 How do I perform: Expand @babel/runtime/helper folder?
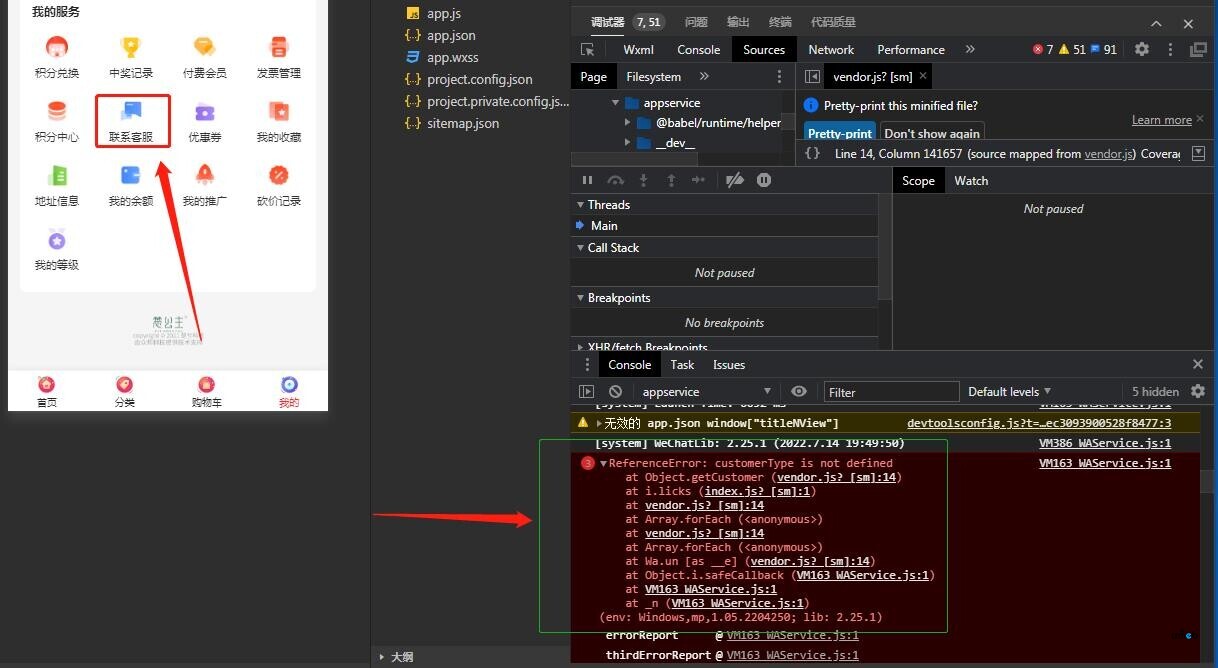(x=628, y=123)
